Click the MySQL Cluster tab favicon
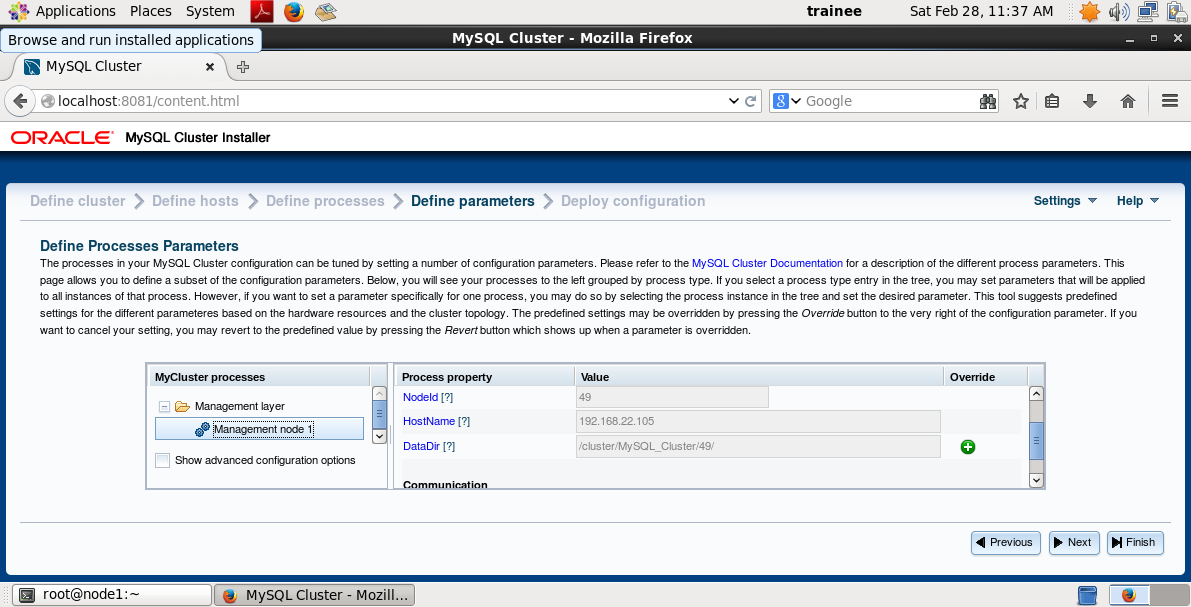 (x=32, y=67)
